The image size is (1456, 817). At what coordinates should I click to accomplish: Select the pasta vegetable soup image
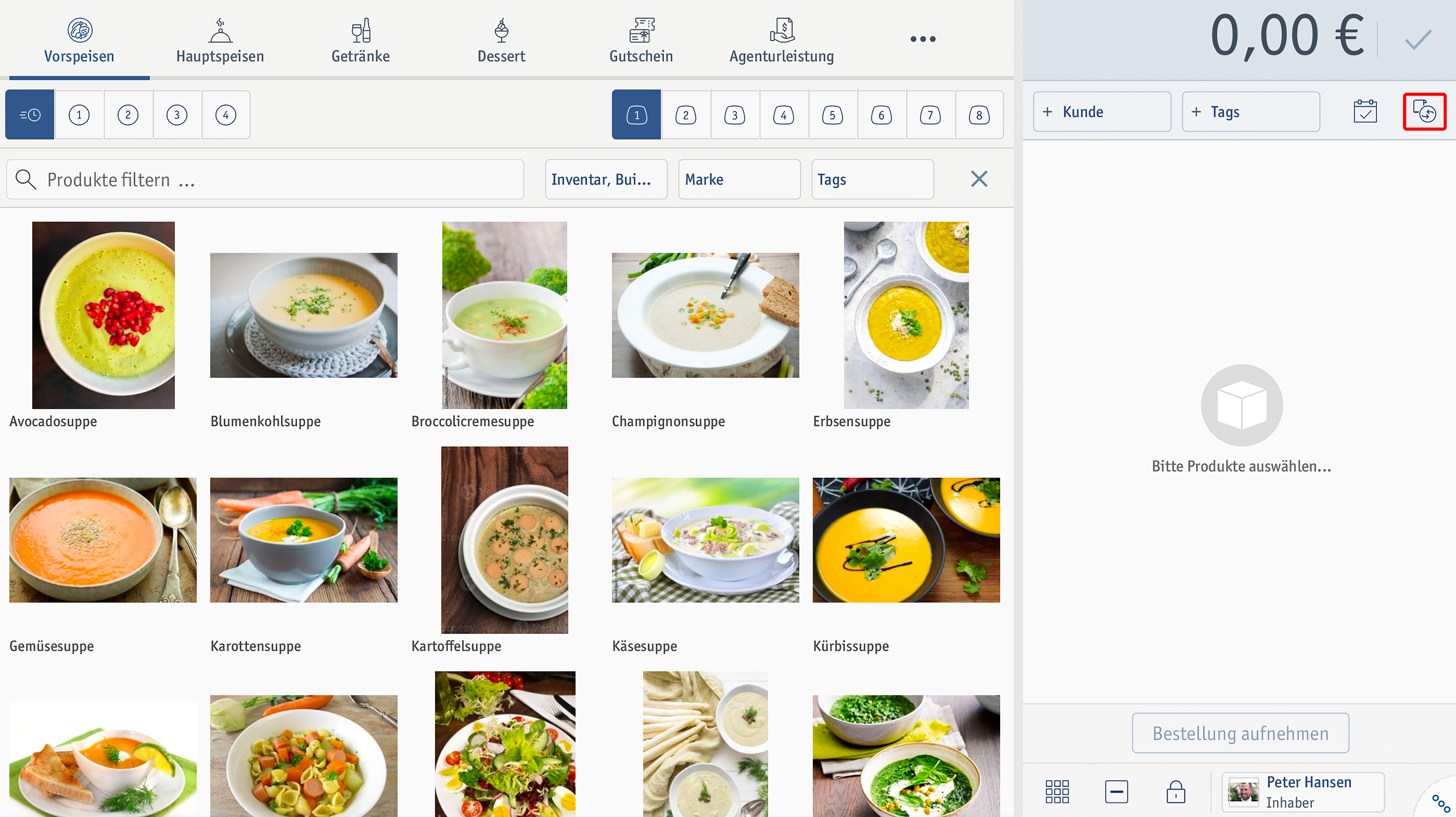tap(303, 756)
